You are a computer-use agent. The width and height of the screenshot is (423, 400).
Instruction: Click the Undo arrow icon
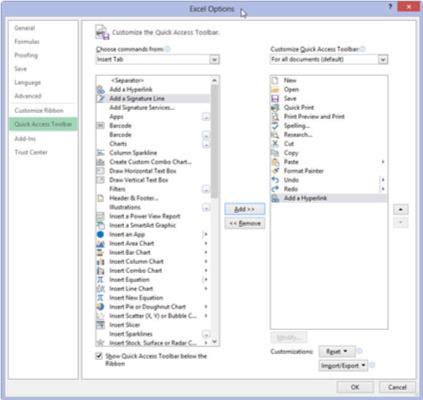click(x=275, y=180)
